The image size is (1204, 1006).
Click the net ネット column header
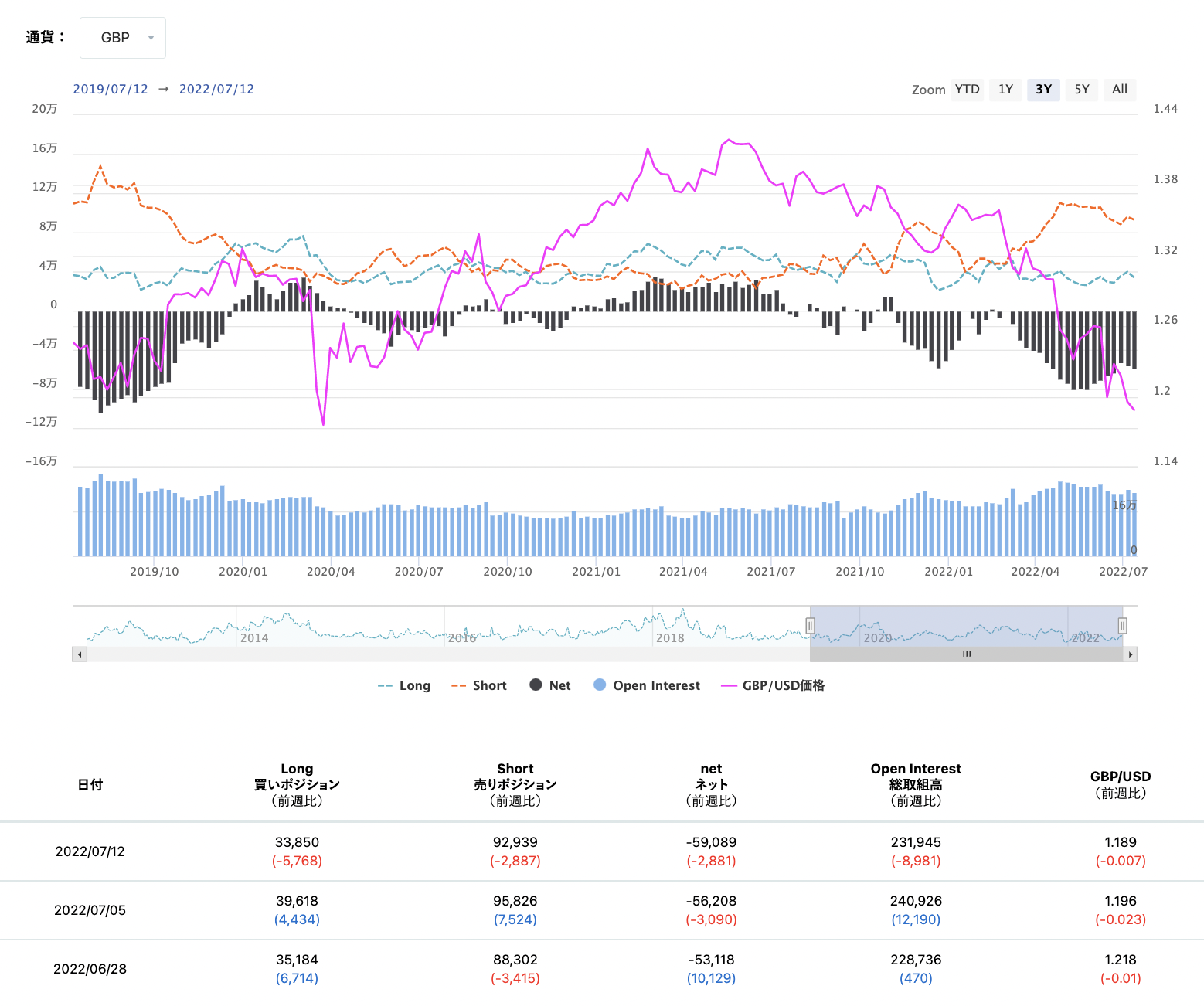click(711, 784)
